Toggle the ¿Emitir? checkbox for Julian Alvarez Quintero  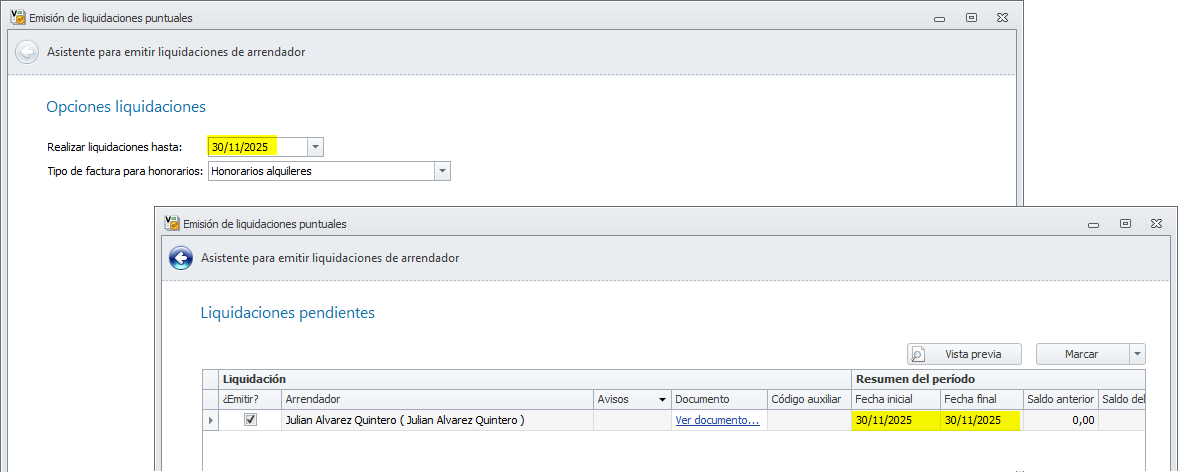[250, 420]
